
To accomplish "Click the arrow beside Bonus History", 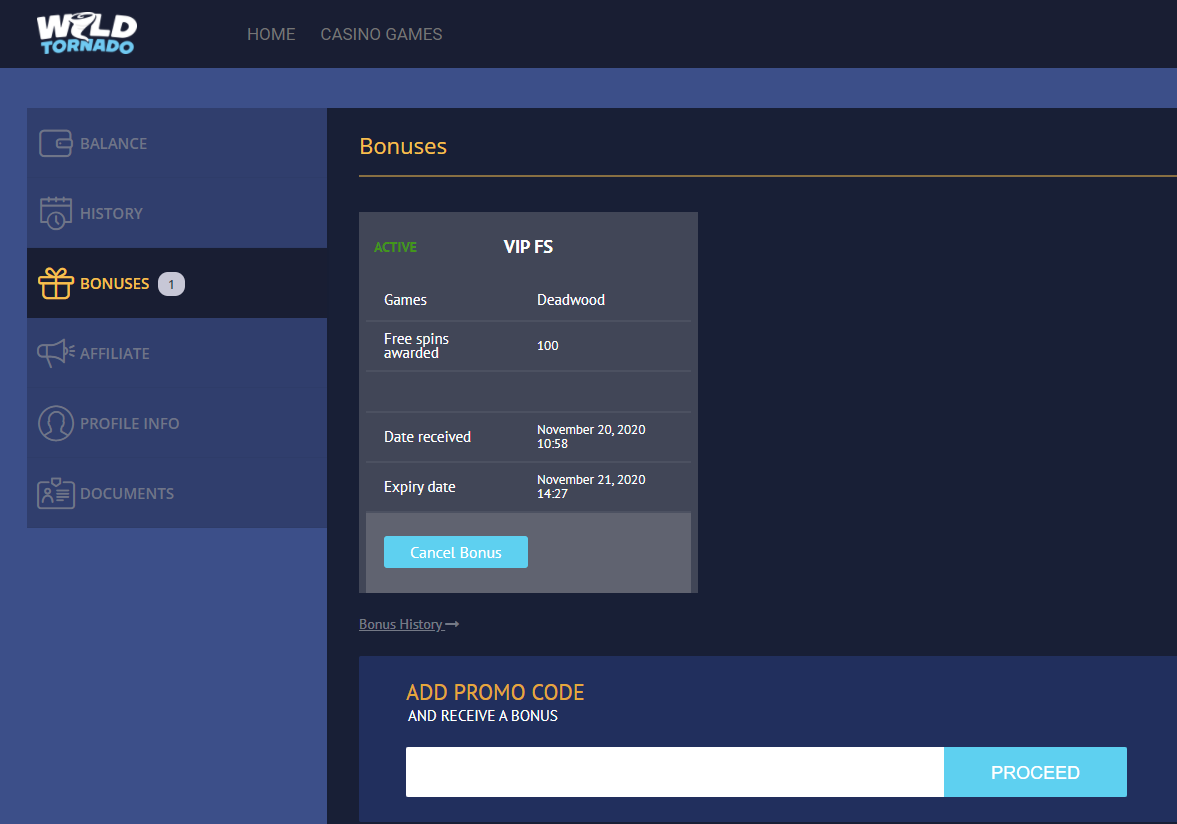I will coord(453,625).
